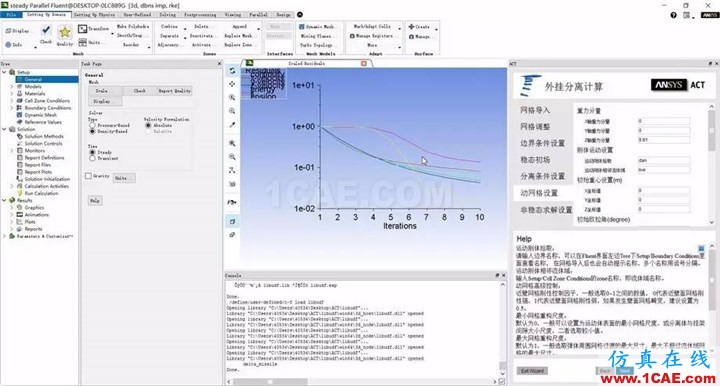The width and height of the screenshot is (720, 386).
Task: Expand Calculation Activities tree node
Action: (x=12, y=186)
